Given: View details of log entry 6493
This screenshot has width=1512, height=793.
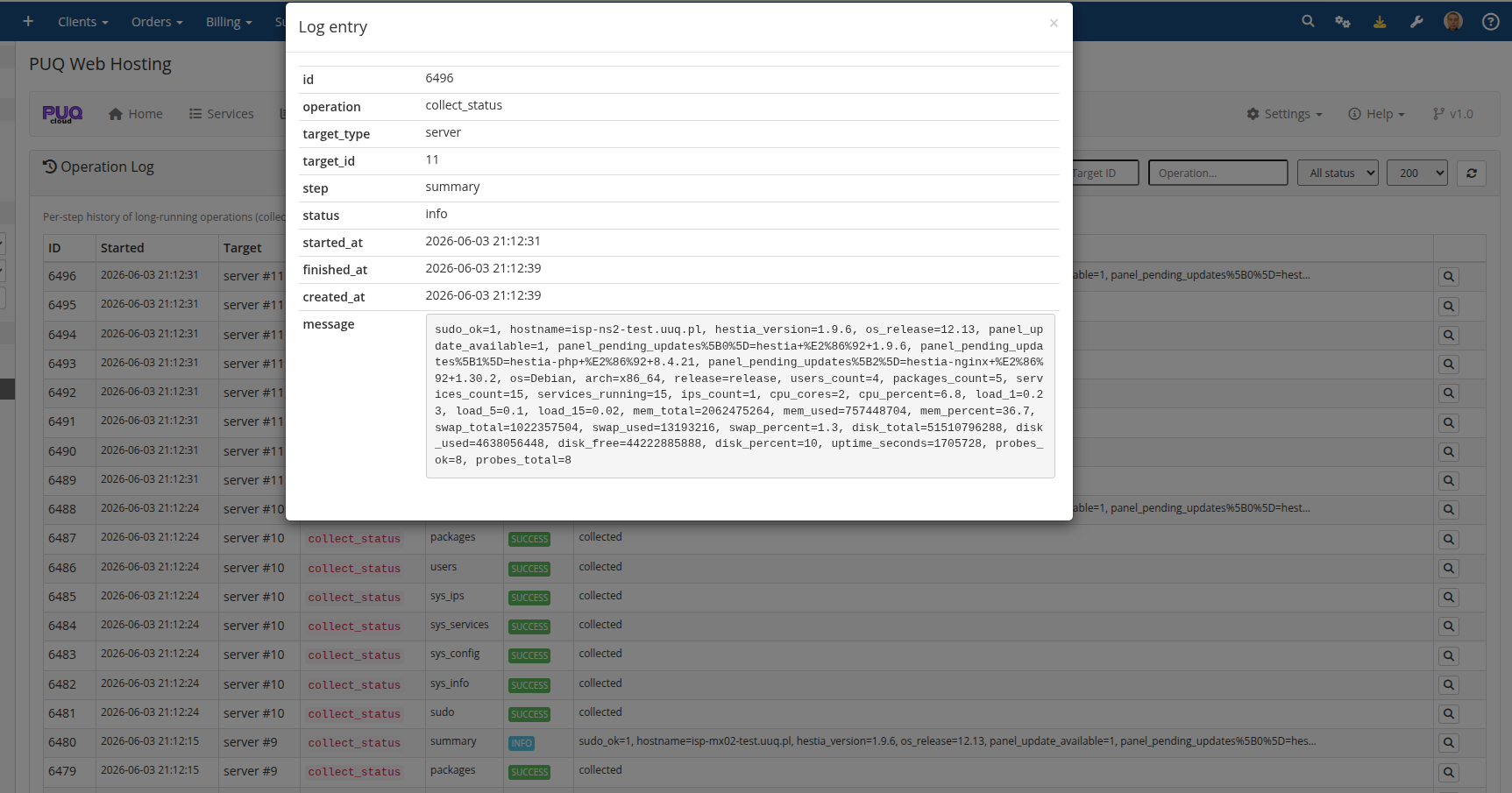Looking at the screenshot, I should 1449,364.
